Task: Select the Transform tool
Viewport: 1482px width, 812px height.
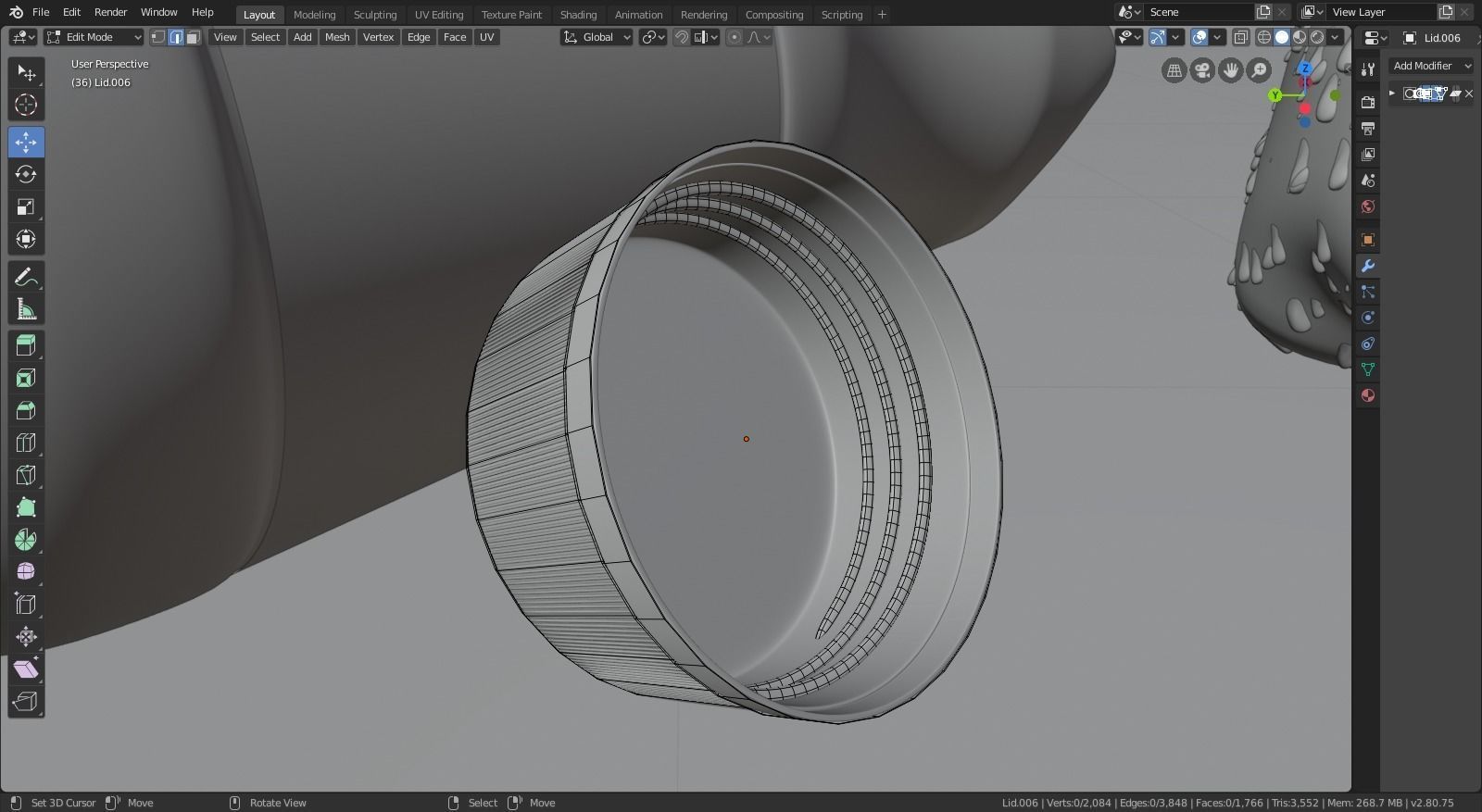Action: [x=26, y=239]
